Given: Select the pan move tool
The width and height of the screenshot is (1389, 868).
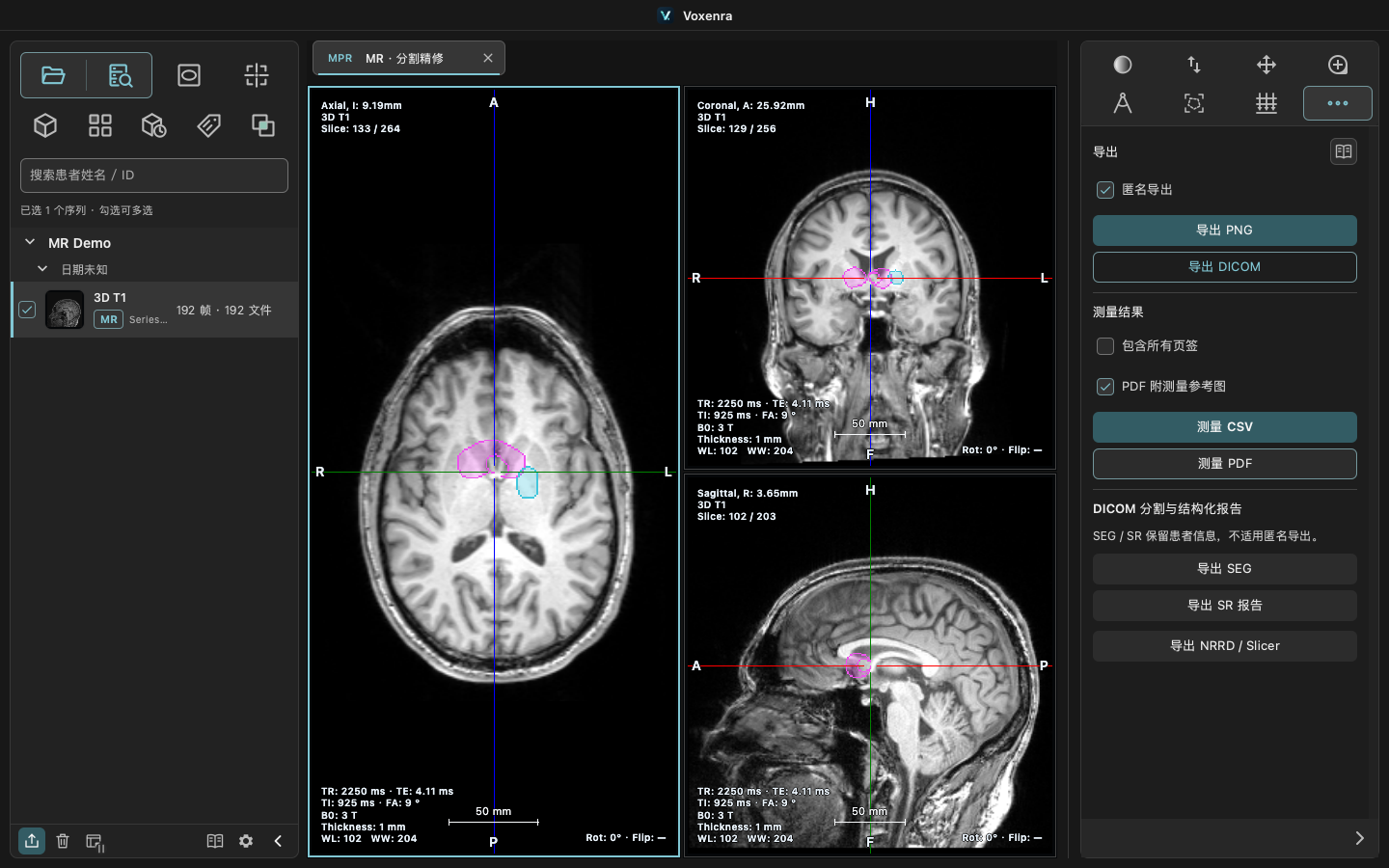Looking at the screenshot, I should tap(1266, 65).
